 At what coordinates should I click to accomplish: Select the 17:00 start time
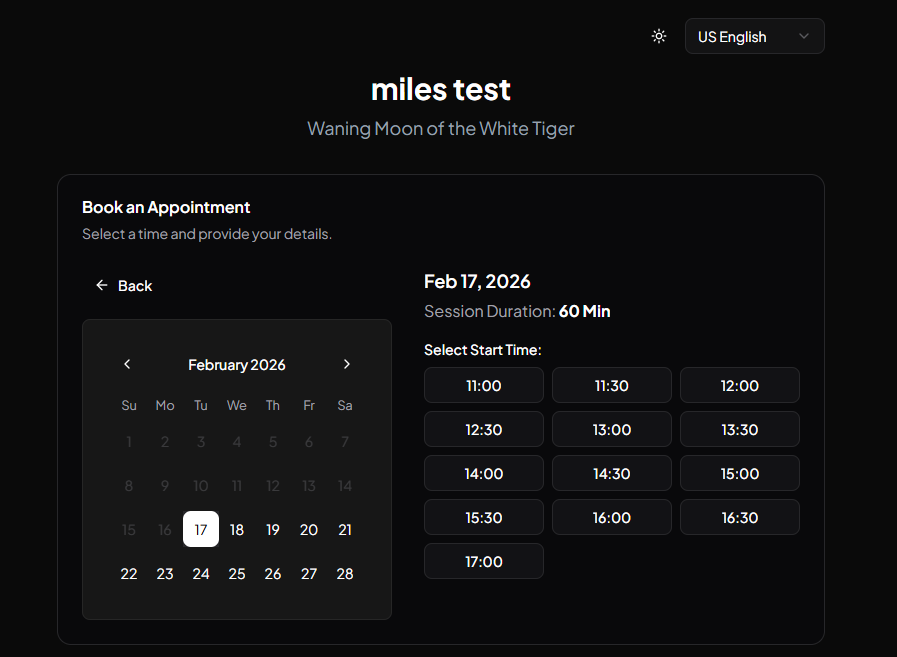pos(484,561)
